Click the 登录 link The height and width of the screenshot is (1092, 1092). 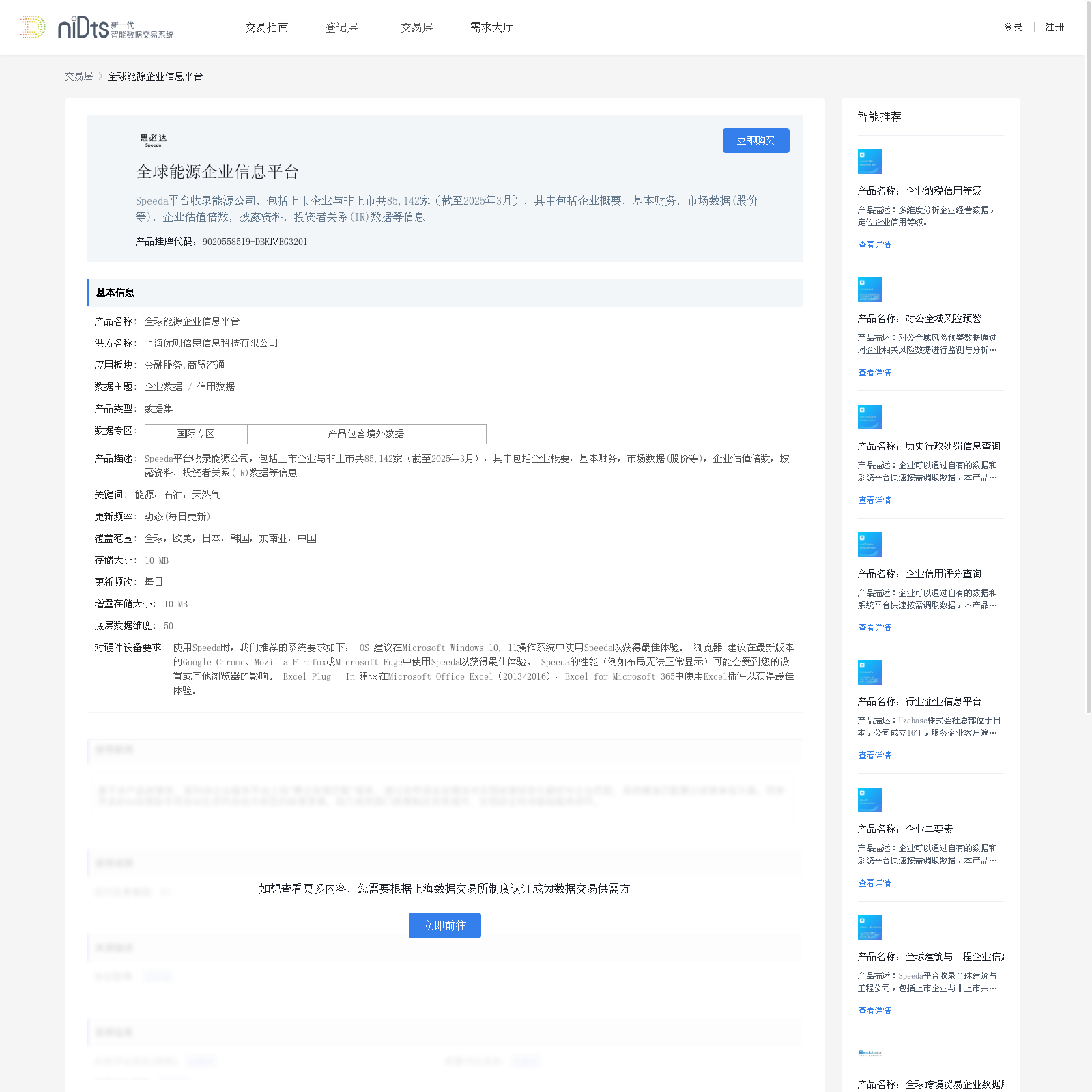[x=1014, y=27]
